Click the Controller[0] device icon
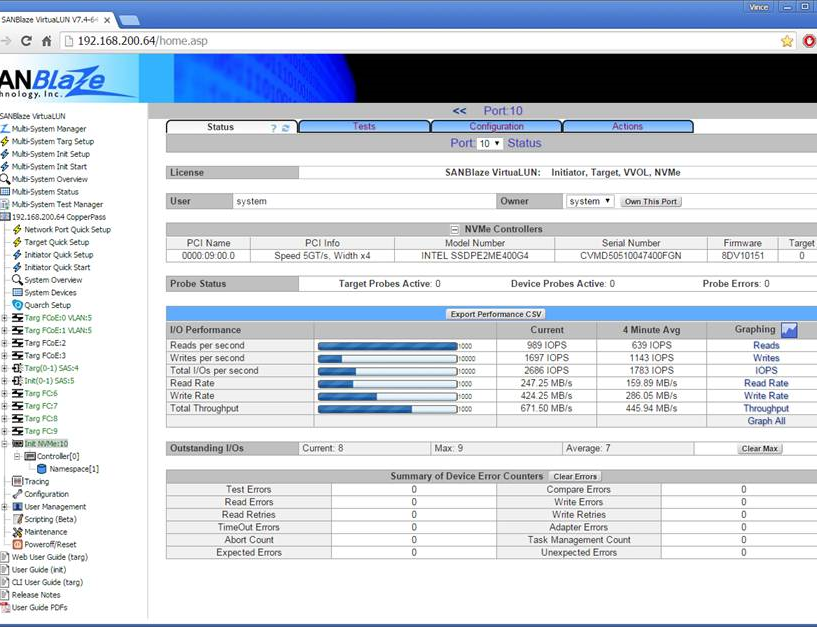This screenshot has width=817, height=628. pos(30,456)
